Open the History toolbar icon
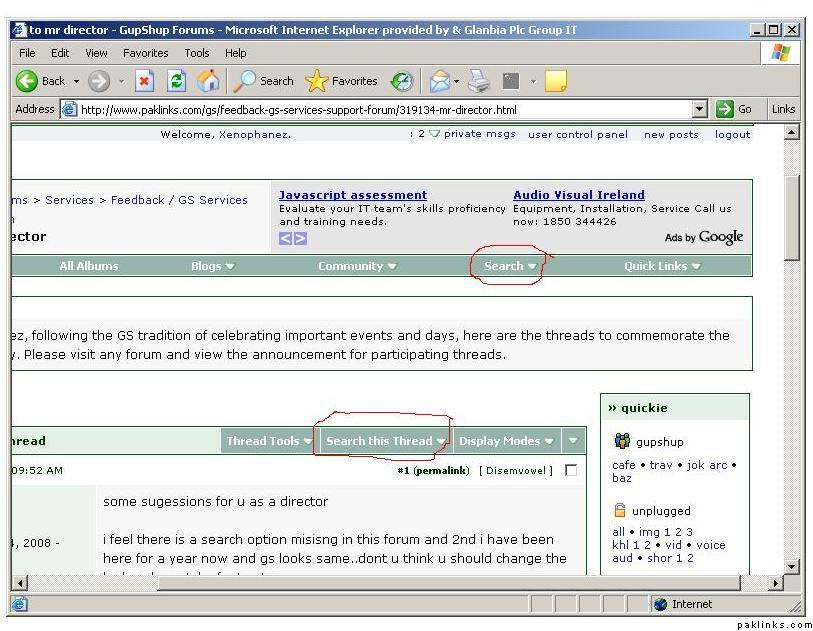The height and width of the screenshot is (631, 813). tap(402, 81)
